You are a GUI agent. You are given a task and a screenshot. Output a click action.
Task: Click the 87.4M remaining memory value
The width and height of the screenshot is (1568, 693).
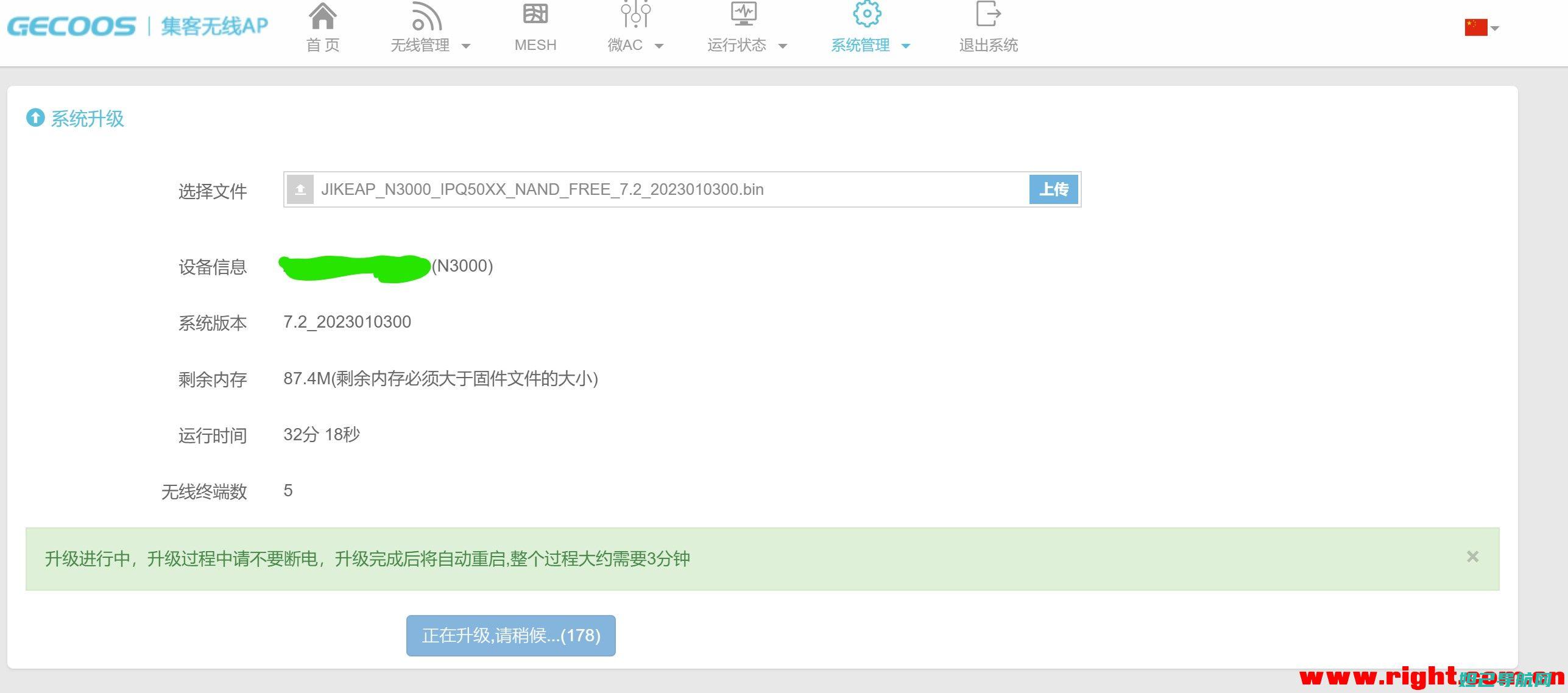click(x=440, y=378)
